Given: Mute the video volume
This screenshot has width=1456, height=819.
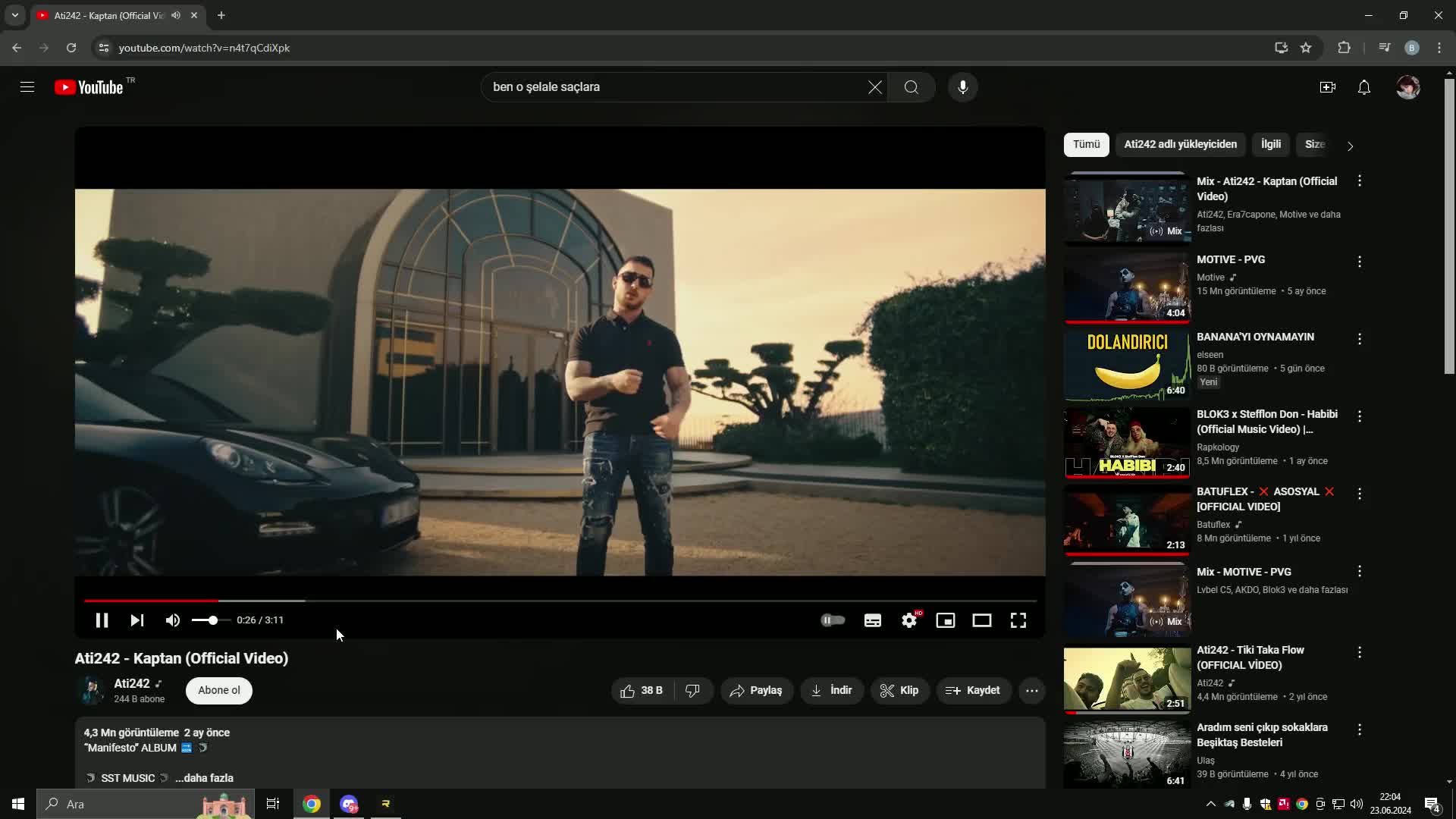Looking at the screenshot, I should tap(173, 620).
